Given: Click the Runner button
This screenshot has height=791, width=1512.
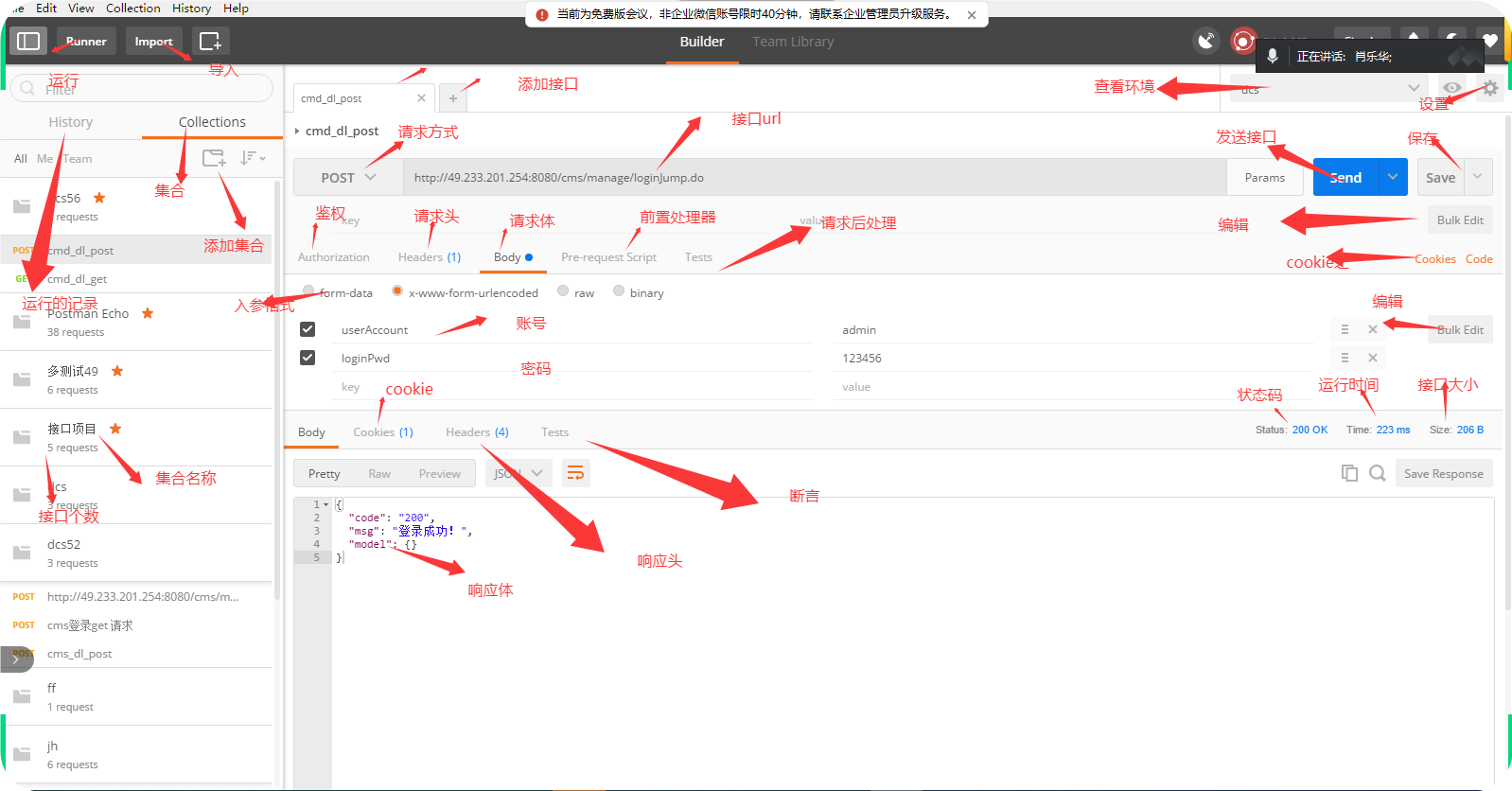Looking at the screenshot, I should coord(86,41).
